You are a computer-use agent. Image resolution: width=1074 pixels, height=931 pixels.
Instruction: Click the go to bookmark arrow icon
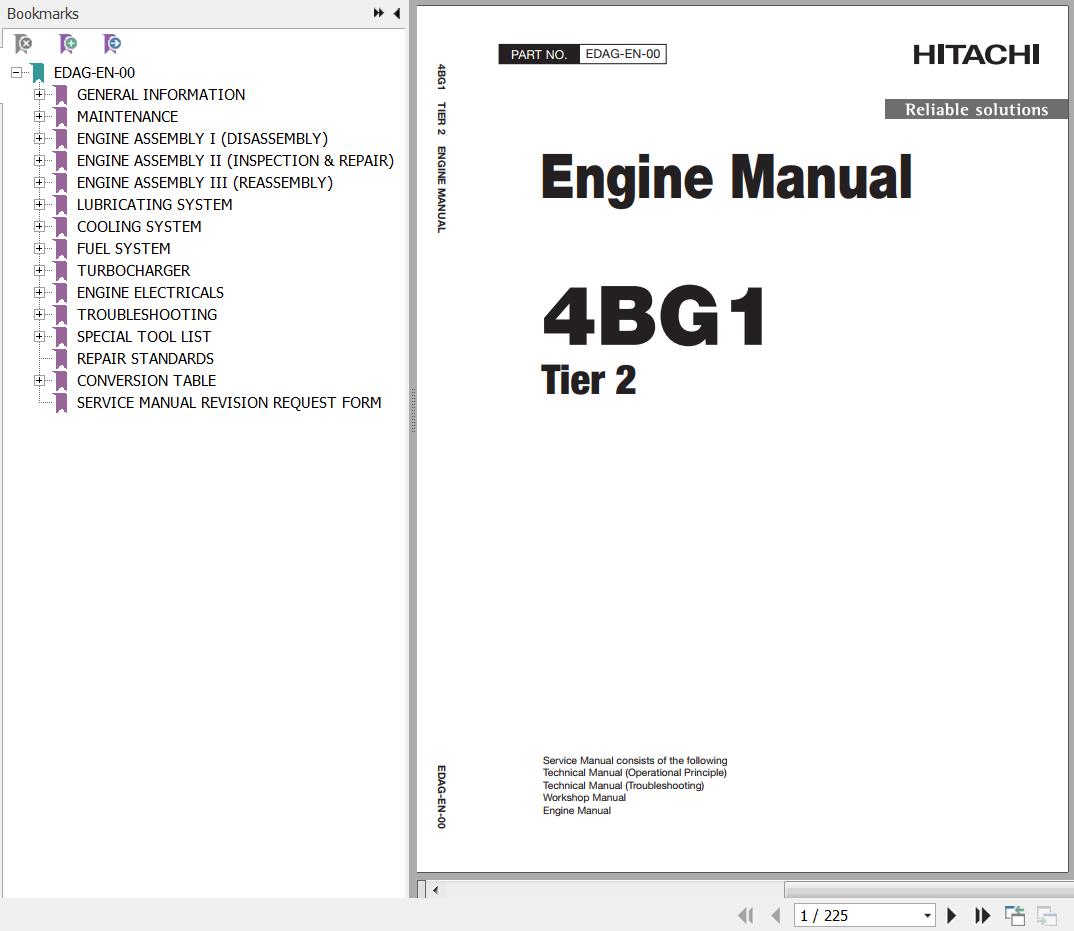[x=112, y=45]
